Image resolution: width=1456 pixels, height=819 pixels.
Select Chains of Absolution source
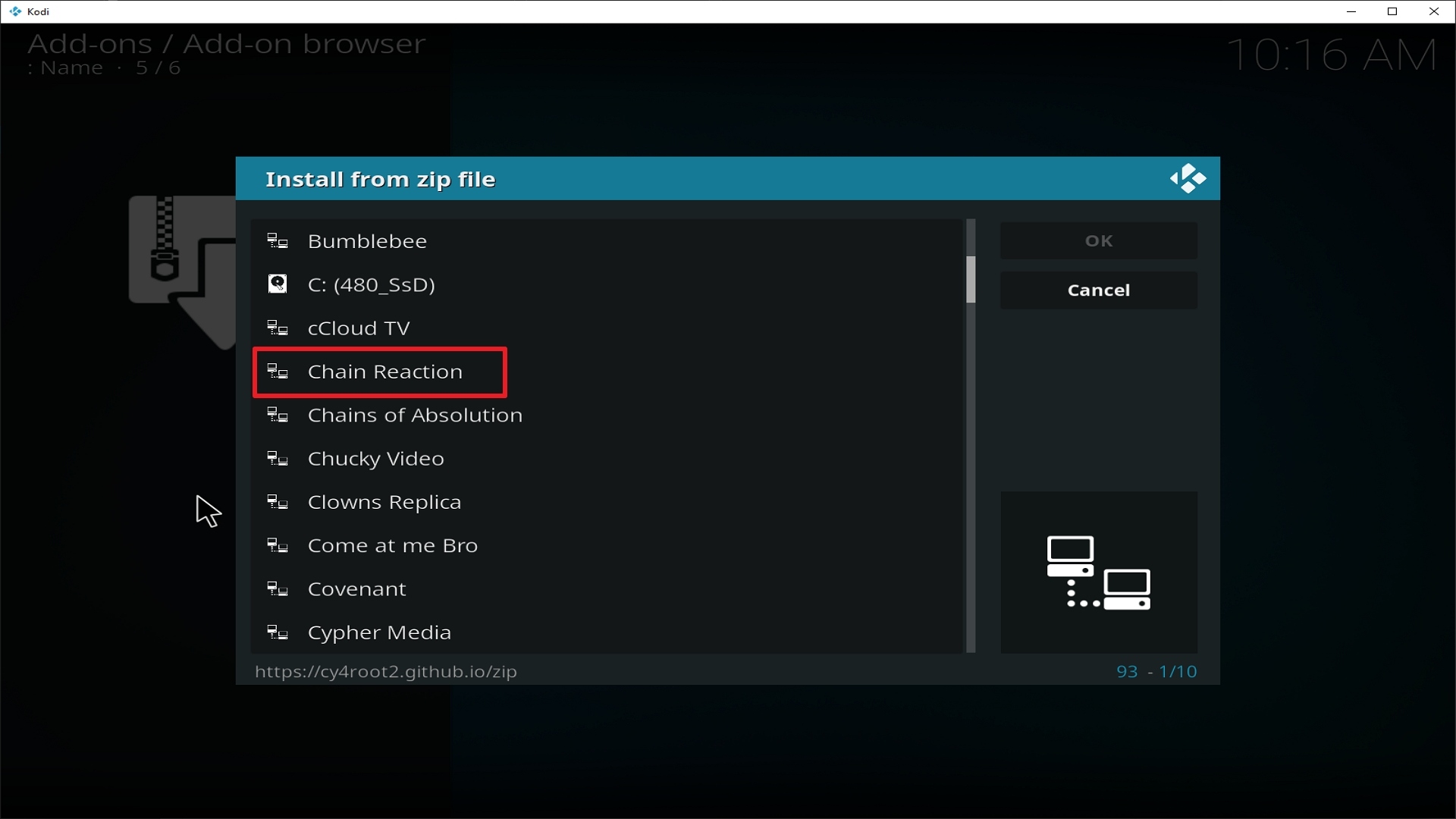[x=607, y=415]
